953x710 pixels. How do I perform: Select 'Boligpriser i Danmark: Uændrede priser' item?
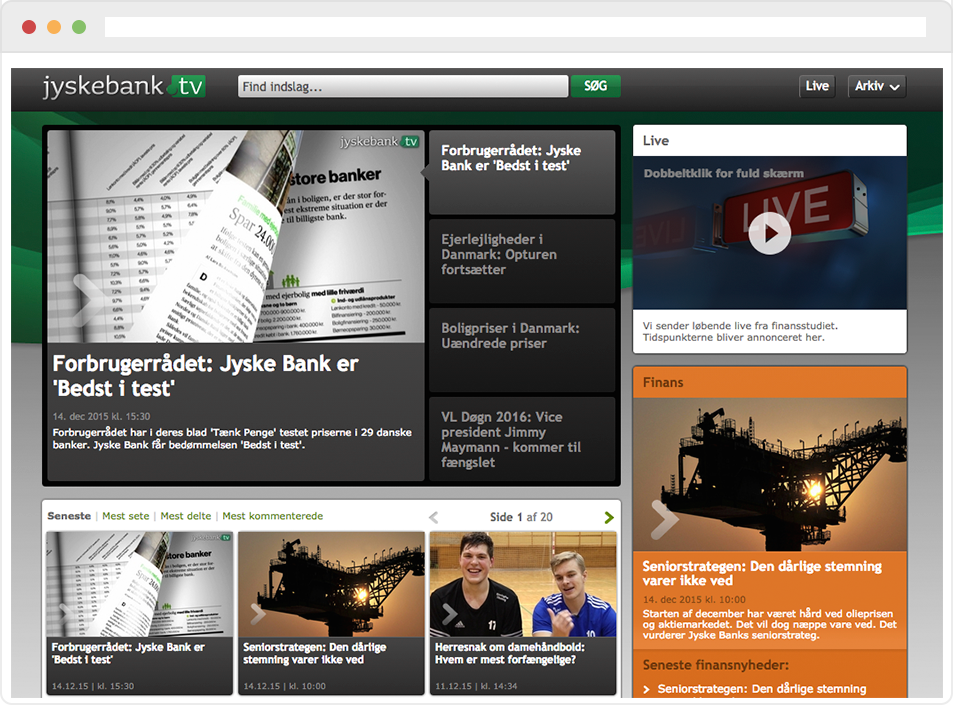click(522, 350)
